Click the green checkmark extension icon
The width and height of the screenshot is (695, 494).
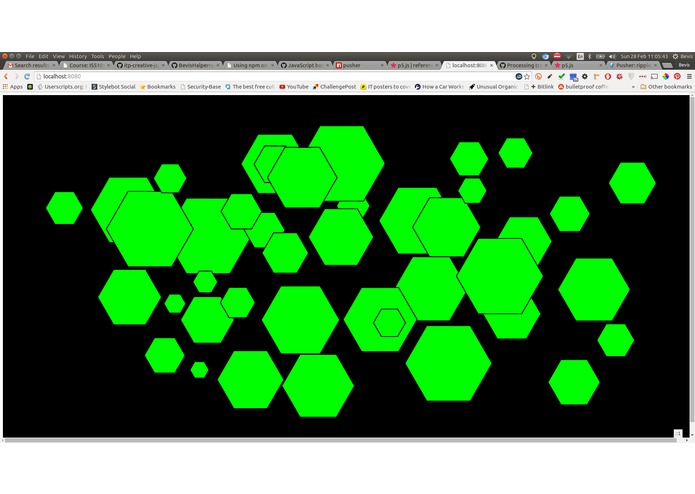pyautogui.click(x=562, y=77)
